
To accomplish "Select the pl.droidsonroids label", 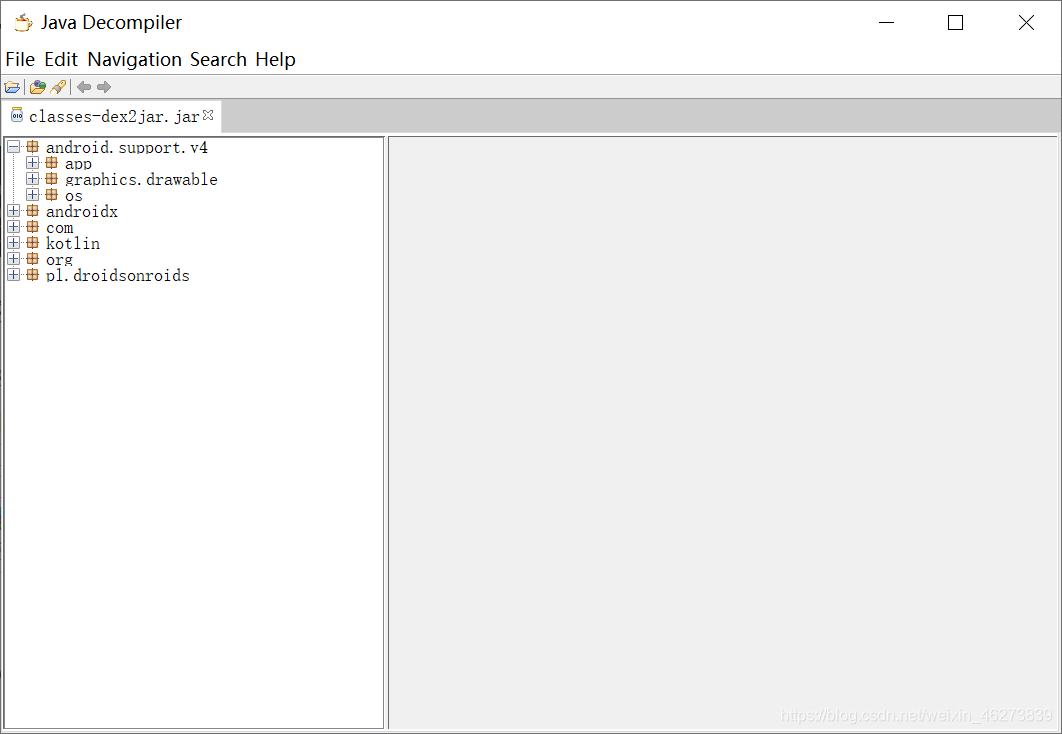I will pos(117,276).
